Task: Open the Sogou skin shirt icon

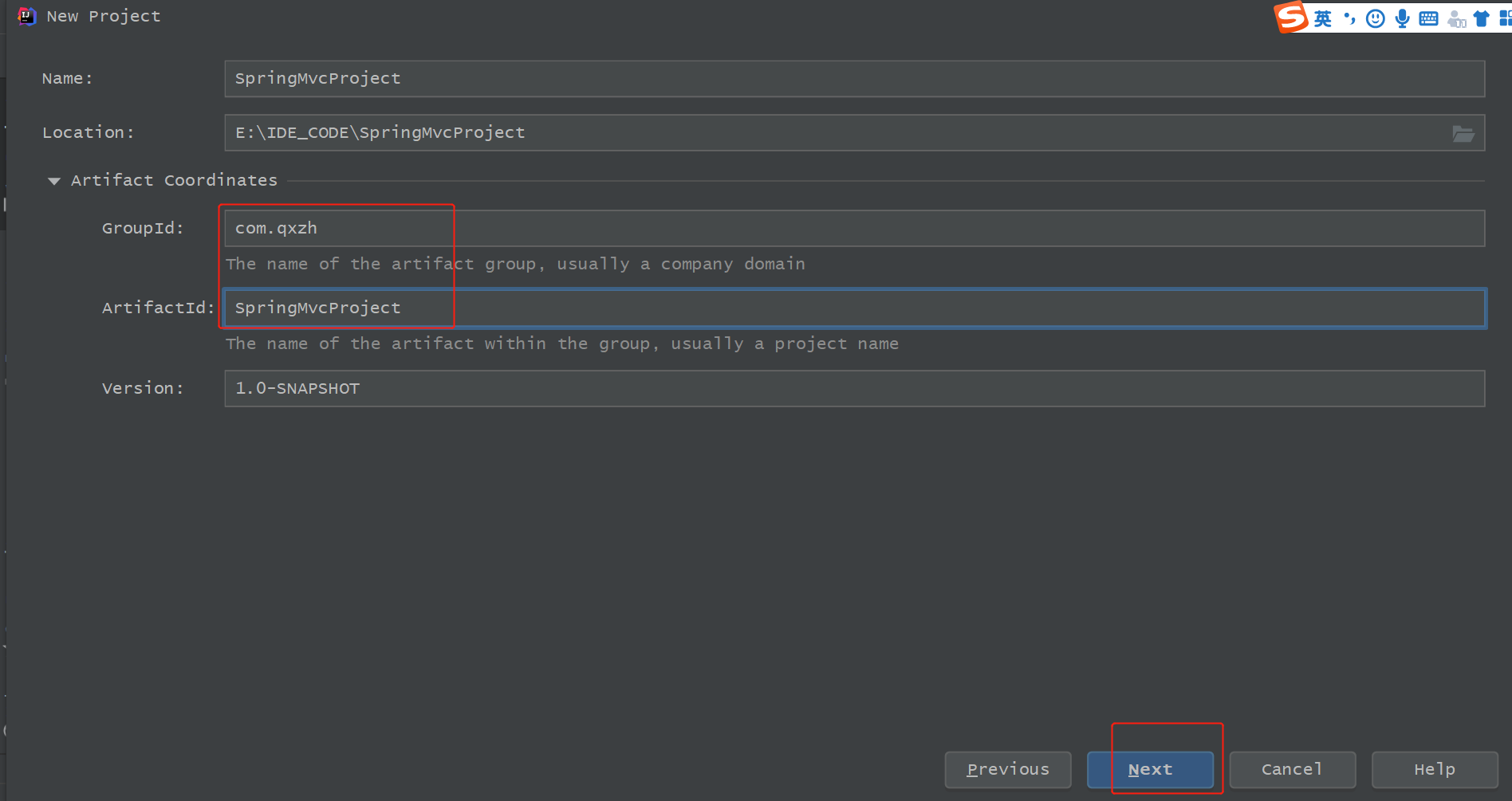Action: tap(1482, 18)
